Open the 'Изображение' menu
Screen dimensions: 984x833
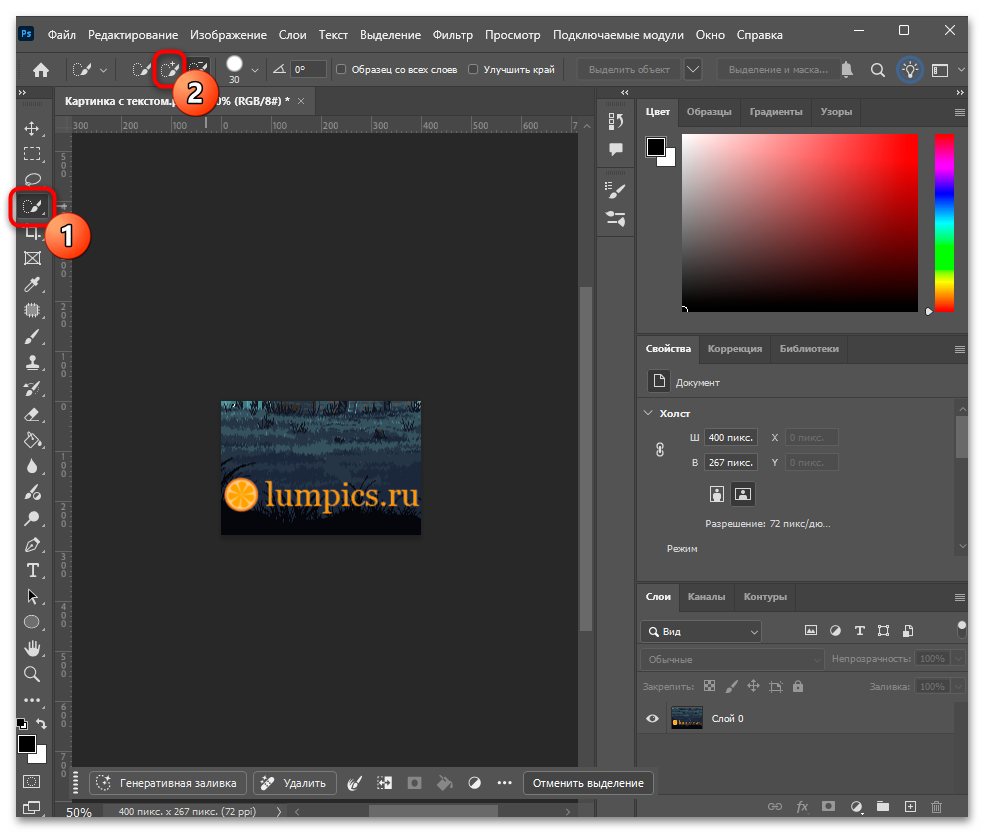pyautogui.click(x=228, y=35)
